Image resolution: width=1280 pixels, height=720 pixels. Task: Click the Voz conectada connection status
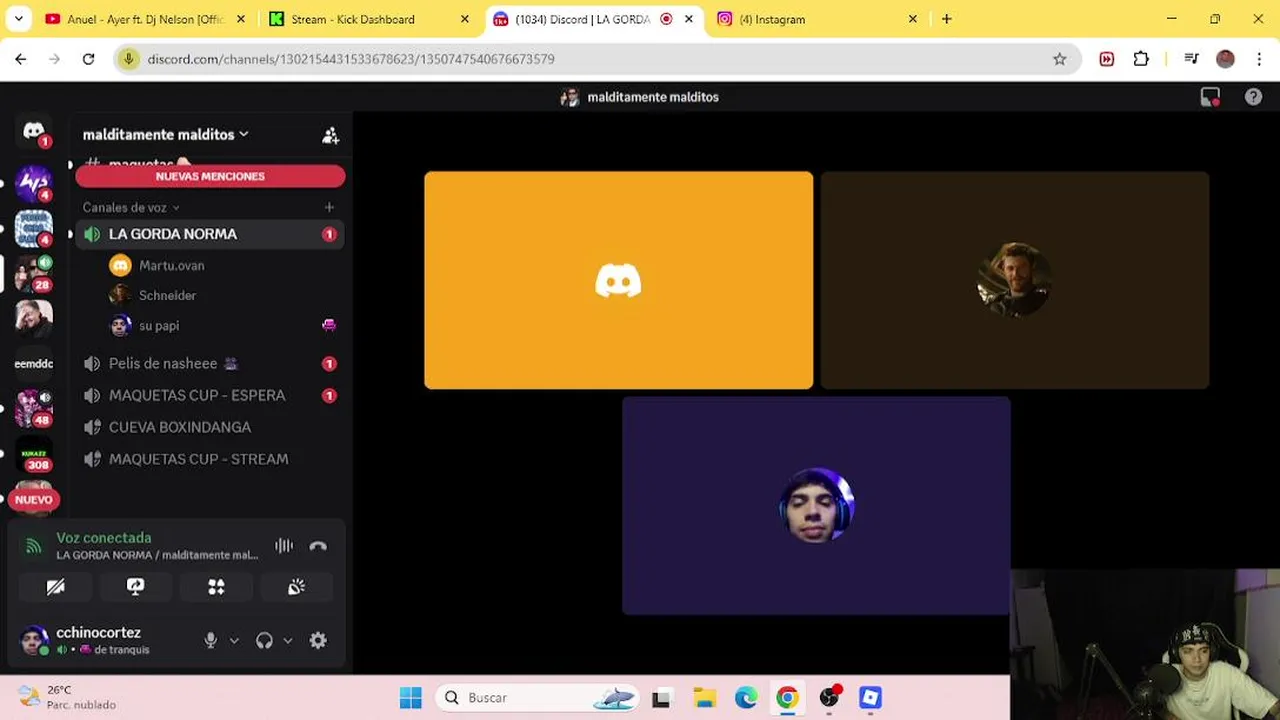click(x=104, y=538)
